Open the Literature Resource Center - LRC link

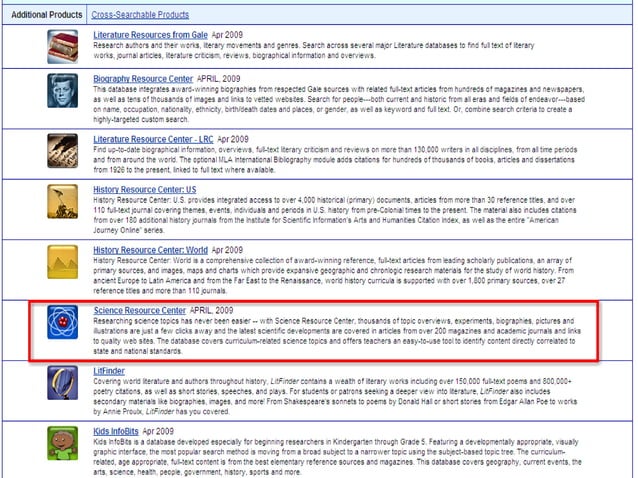pos(153,139)
